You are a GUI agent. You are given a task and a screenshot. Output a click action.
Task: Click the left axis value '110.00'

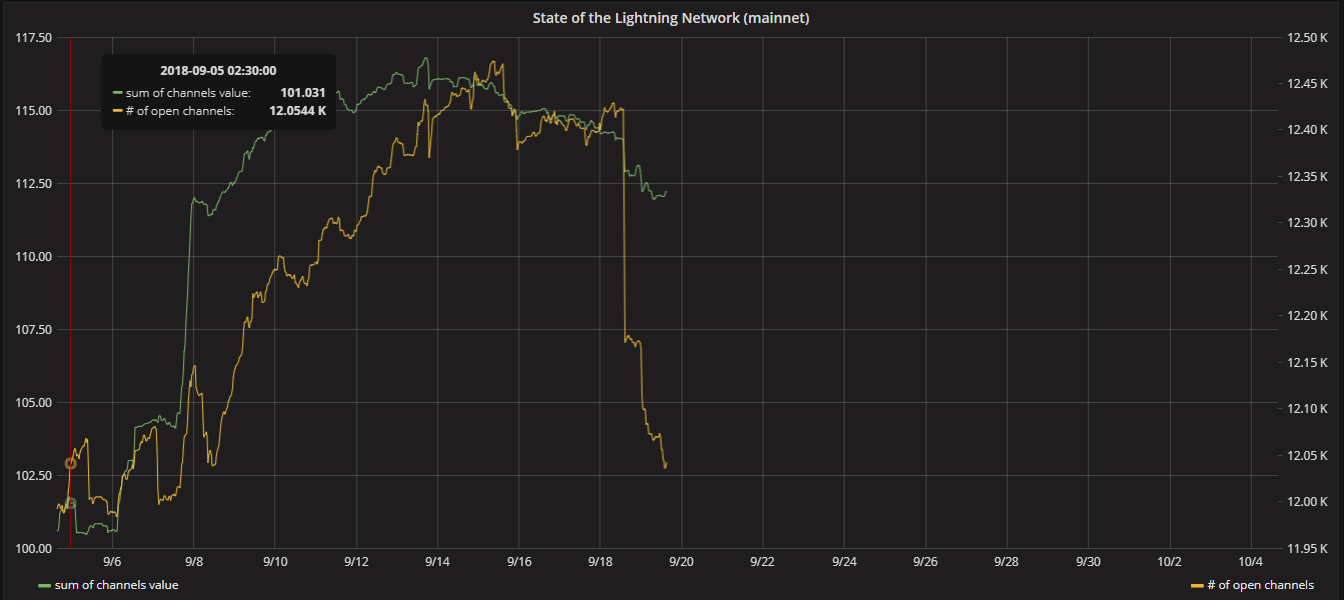click(x=34, y=256)
